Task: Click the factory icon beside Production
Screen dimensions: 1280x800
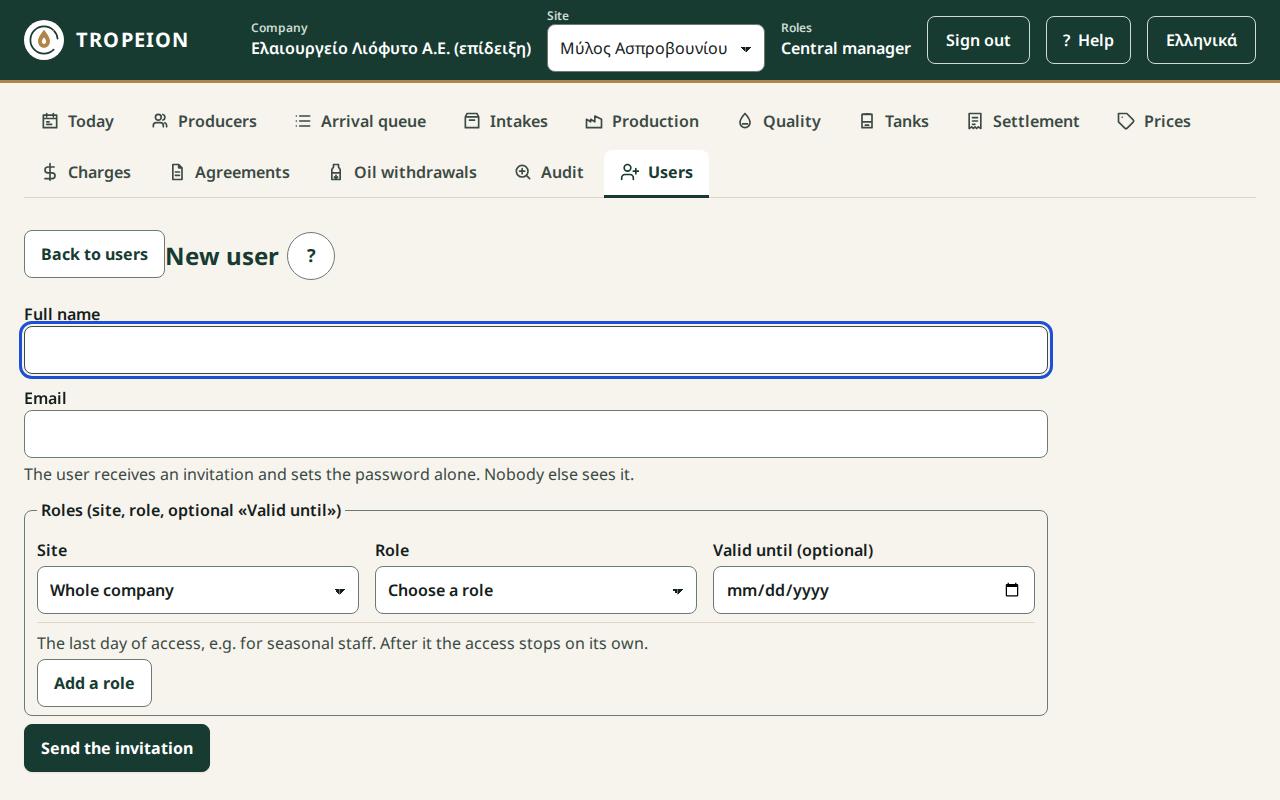Action: tap(594, 121)
